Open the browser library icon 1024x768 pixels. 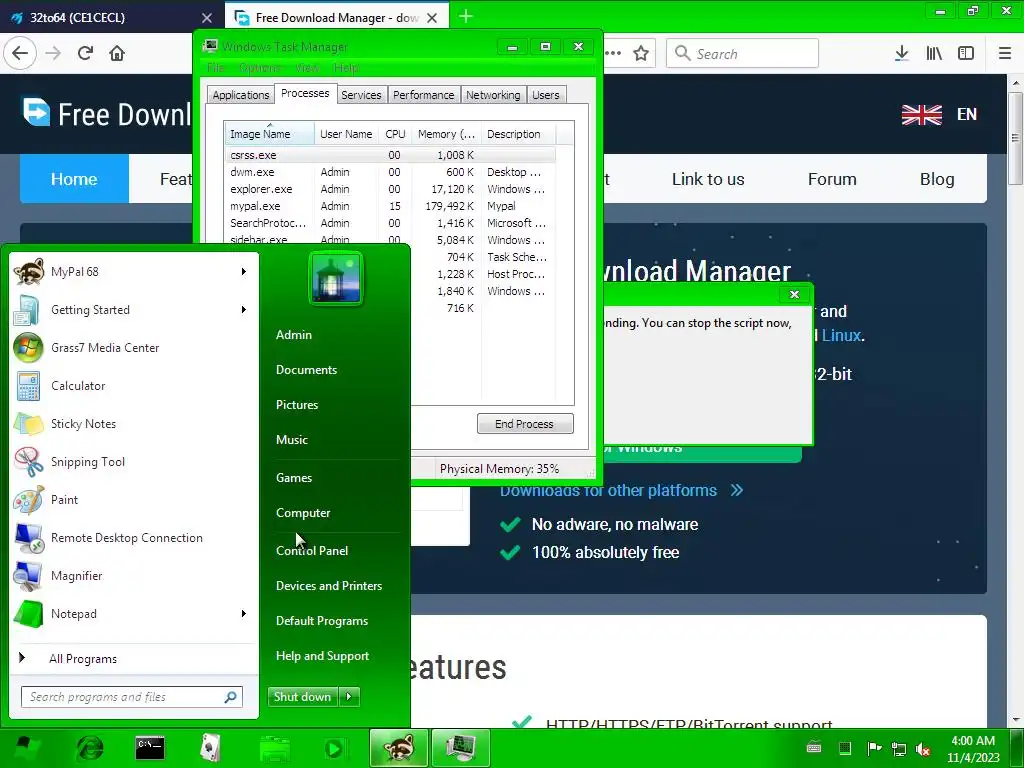(x=934, y=54)
